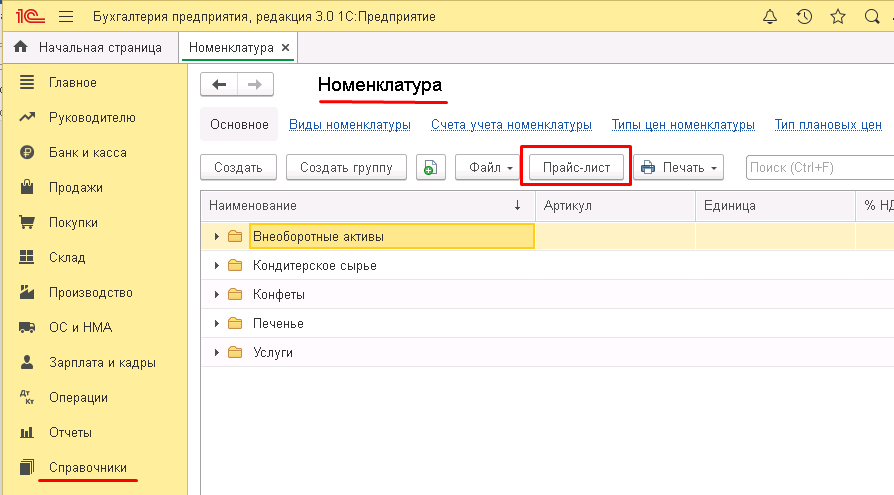The width and height of the screenshot is (894, 495).
Task: Click the Склад grid icon
Action: click(27, 257)
